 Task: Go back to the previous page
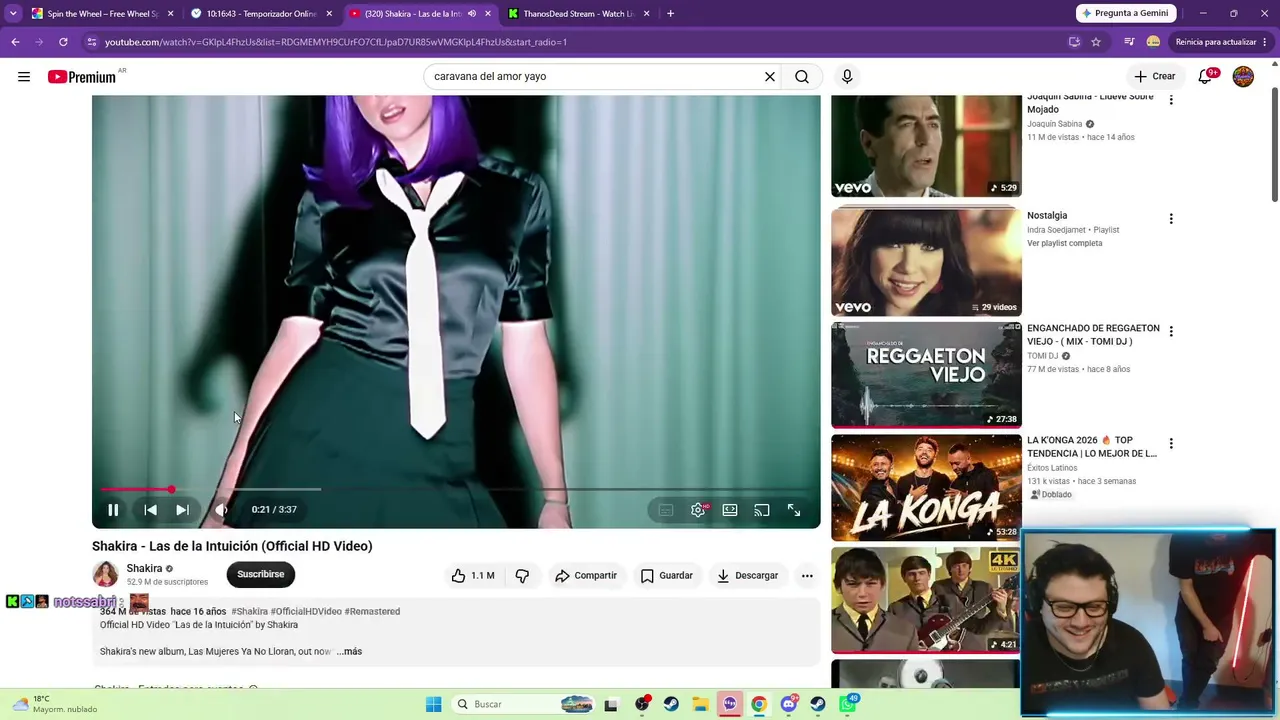click(x=15, y=42)
